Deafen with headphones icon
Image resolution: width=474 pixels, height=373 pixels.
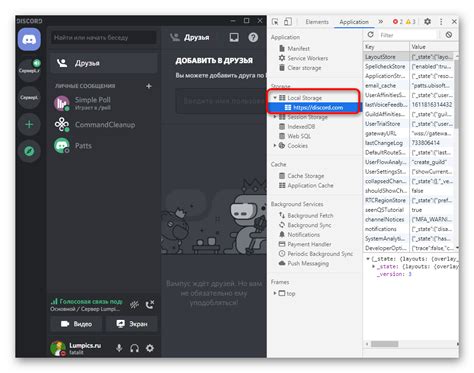coord(135,348)
